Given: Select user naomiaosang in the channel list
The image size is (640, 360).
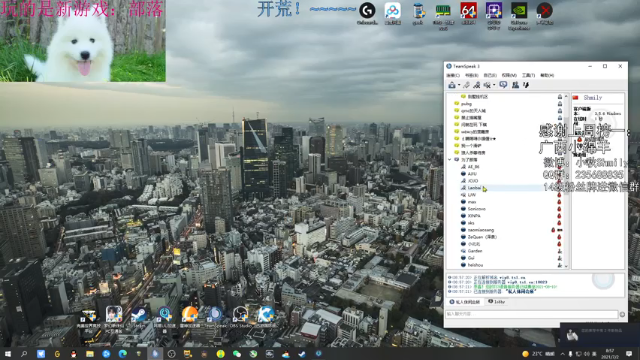Looking at the screenshot, I should point(481,230).
